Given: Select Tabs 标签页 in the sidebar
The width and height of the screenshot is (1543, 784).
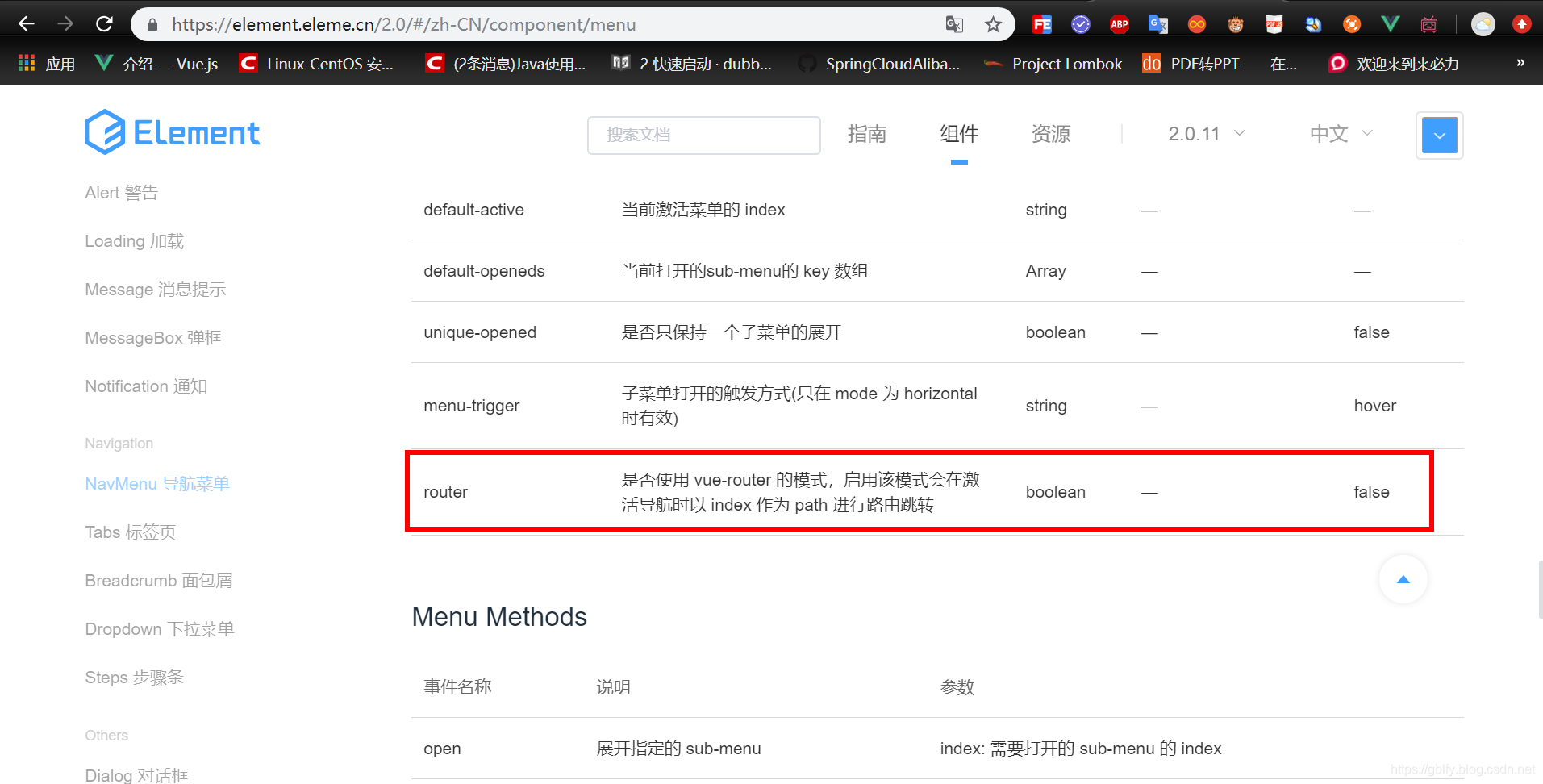Looking at the screenshot, I should click(130, 532).
